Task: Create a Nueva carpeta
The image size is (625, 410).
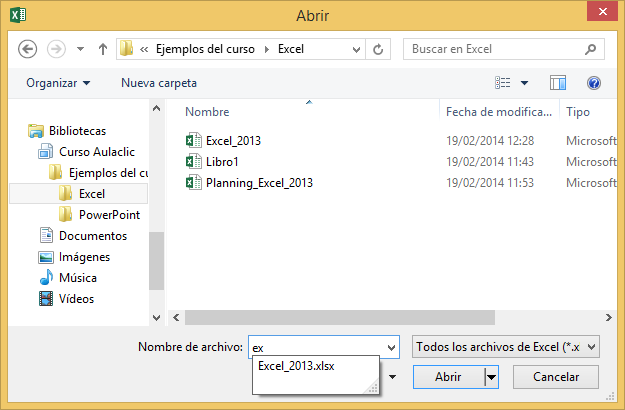Action: click(x=159, y=83)
